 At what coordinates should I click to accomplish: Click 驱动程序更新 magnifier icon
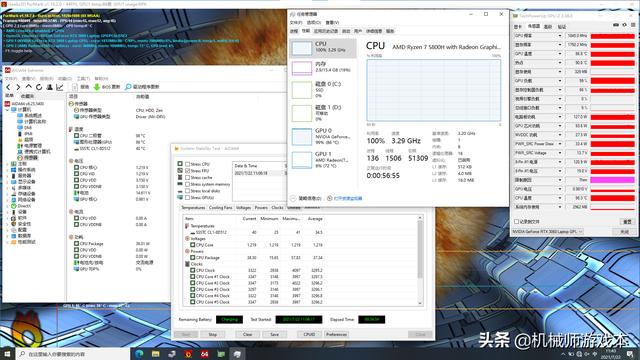tap(128, 87)
